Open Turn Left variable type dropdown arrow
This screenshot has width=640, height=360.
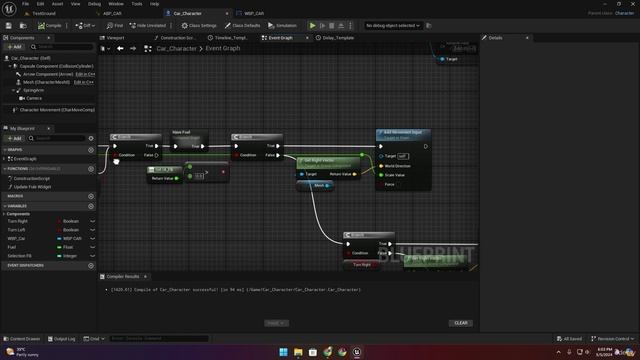coord(93,230)
